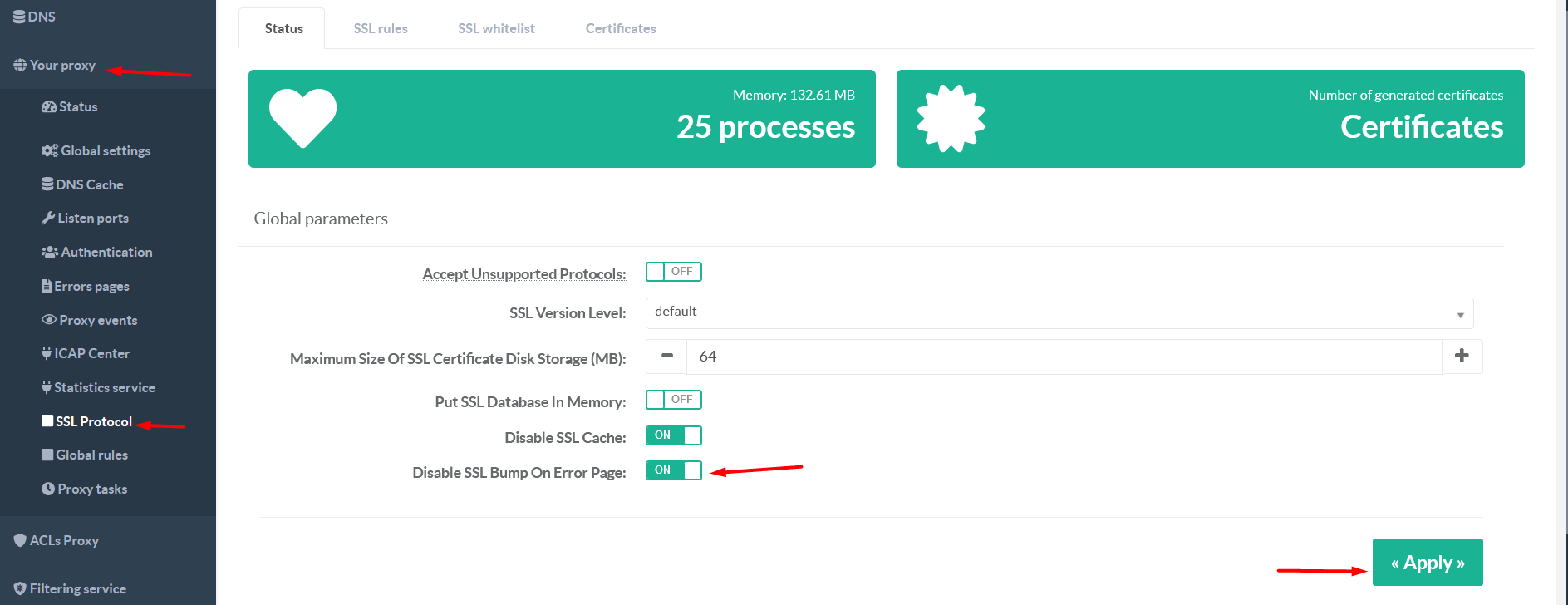Click the Authentication users icon
This screenshot has height=605, width=1568.
pyautogui.click(x=50, y=252)
